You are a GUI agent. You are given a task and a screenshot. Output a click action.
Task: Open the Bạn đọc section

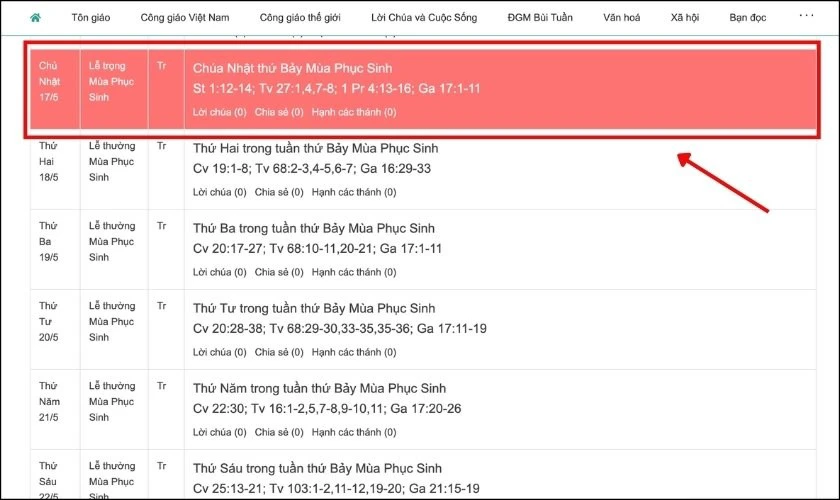pos(746,17)
